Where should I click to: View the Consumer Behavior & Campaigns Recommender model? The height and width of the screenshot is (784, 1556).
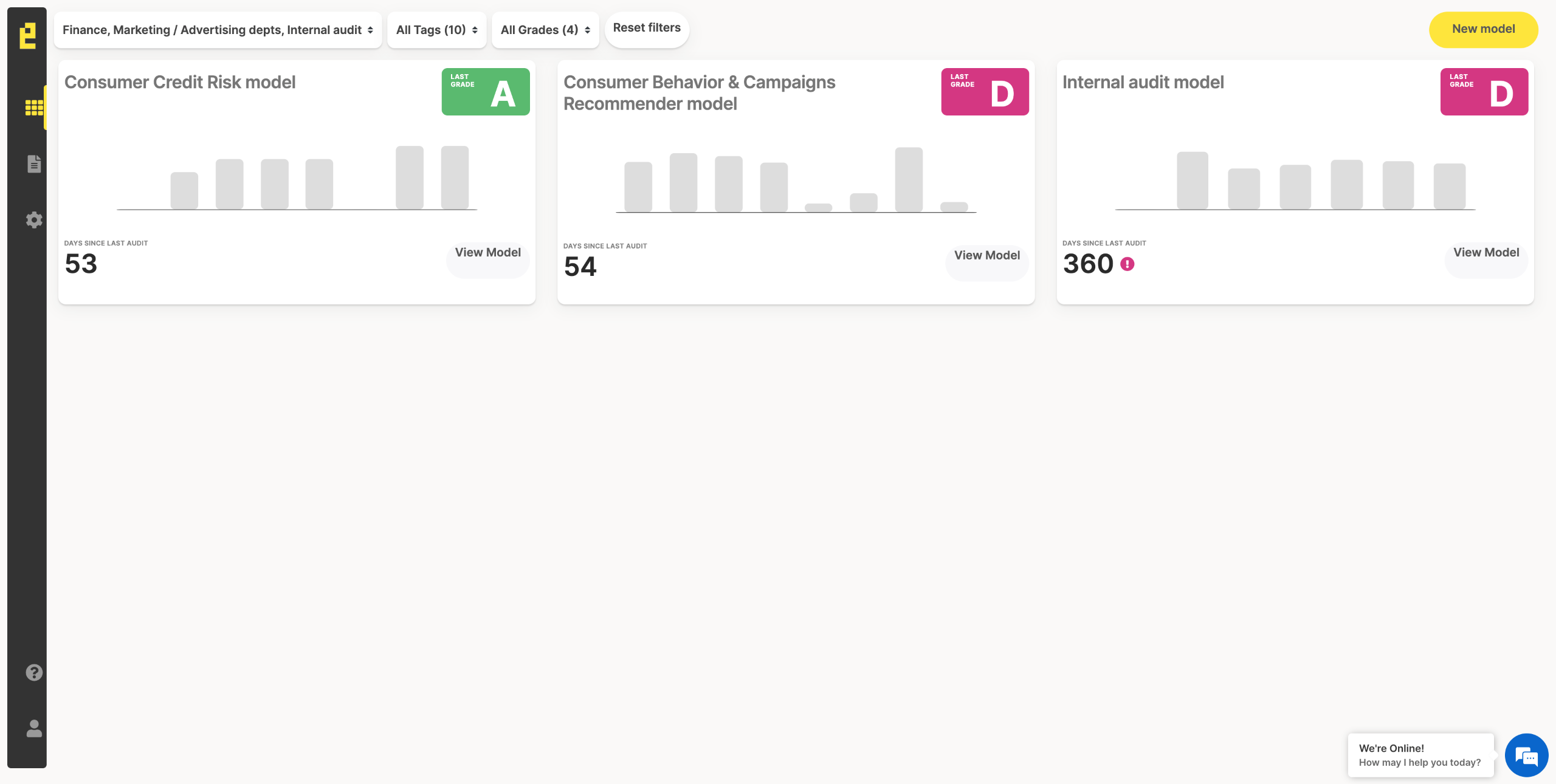pyautogui.click(x=986, y=256)
